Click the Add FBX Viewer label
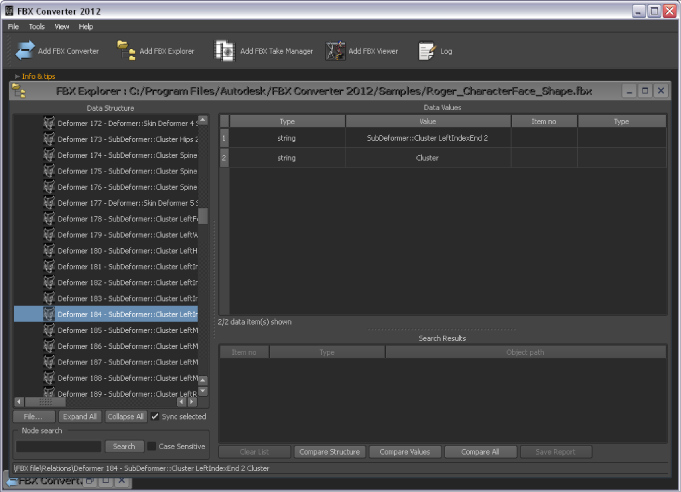The height and width of the screenshot is (492, 681). click(373, 51)
